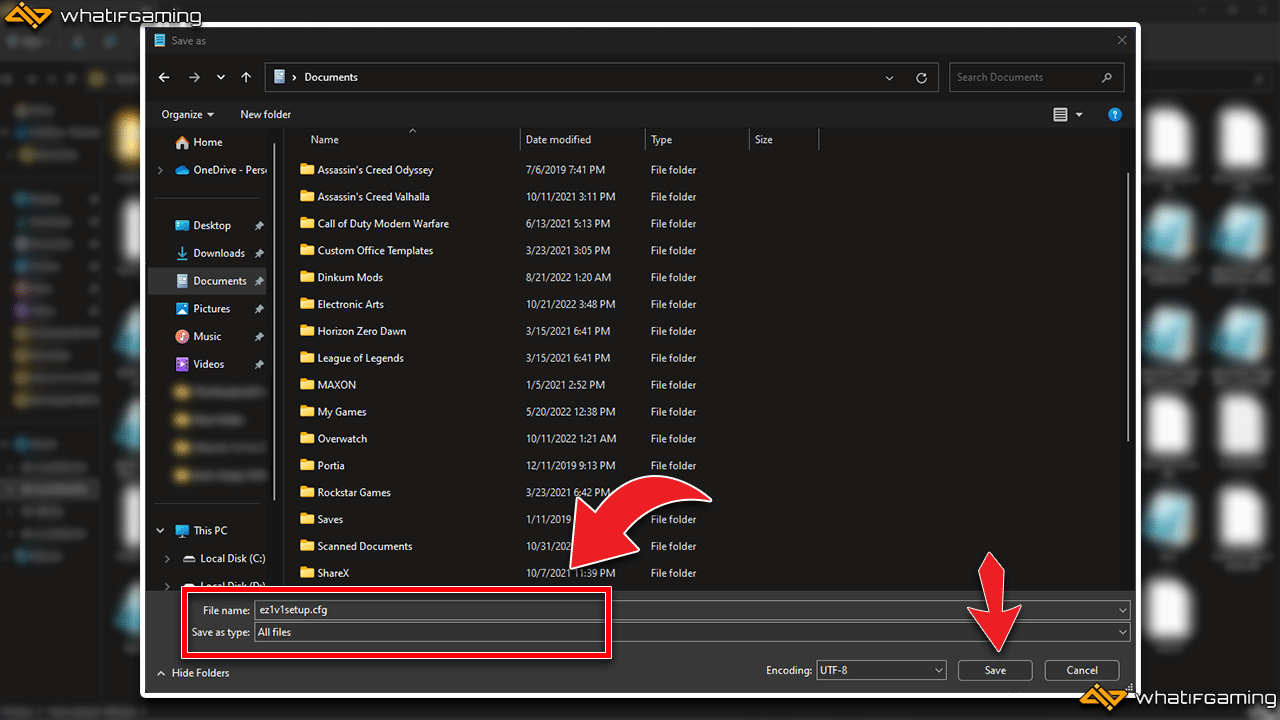Click the Downloads arrow icon in sidebar

(182, 253)
